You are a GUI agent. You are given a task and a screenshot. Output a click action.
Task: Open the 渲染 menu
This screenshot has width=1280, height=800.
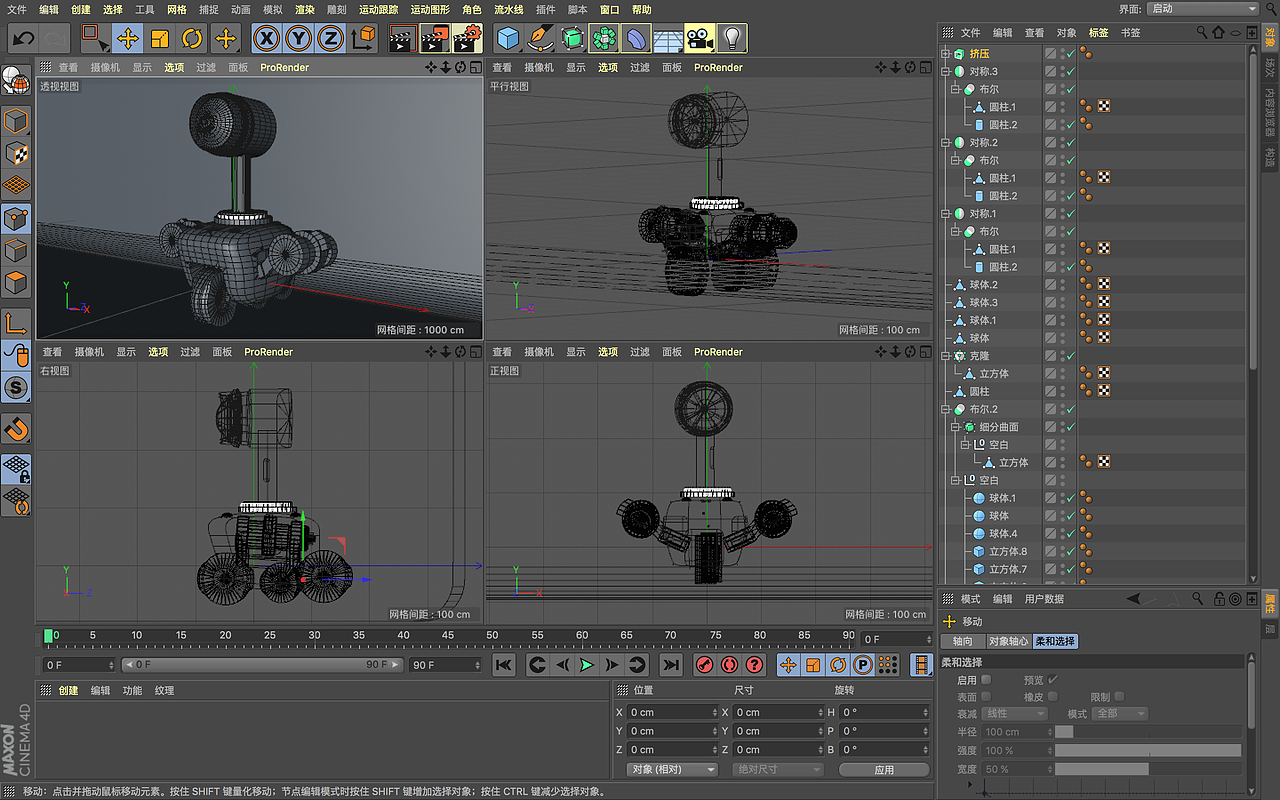pyautogui.click(x=304, y=9)
